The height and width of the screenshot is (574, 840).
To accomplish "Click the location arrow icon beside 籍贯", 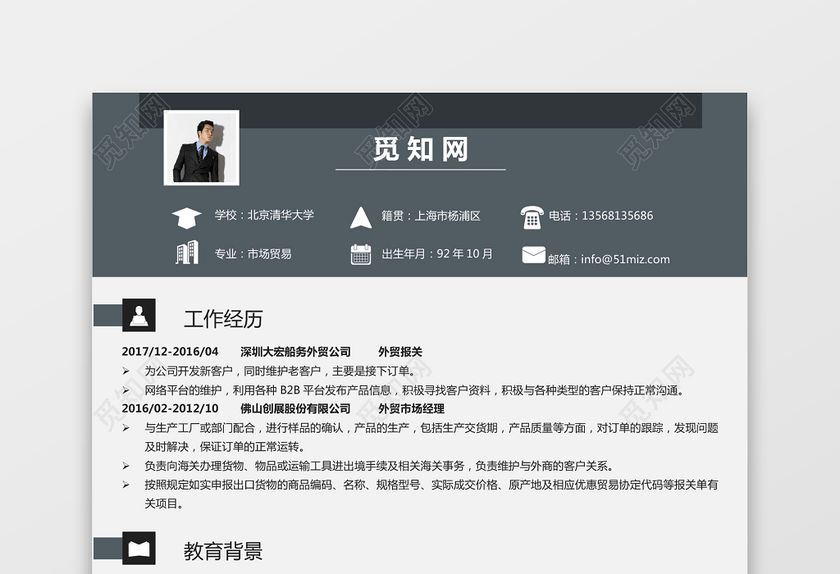I will [x=361, y=218].
